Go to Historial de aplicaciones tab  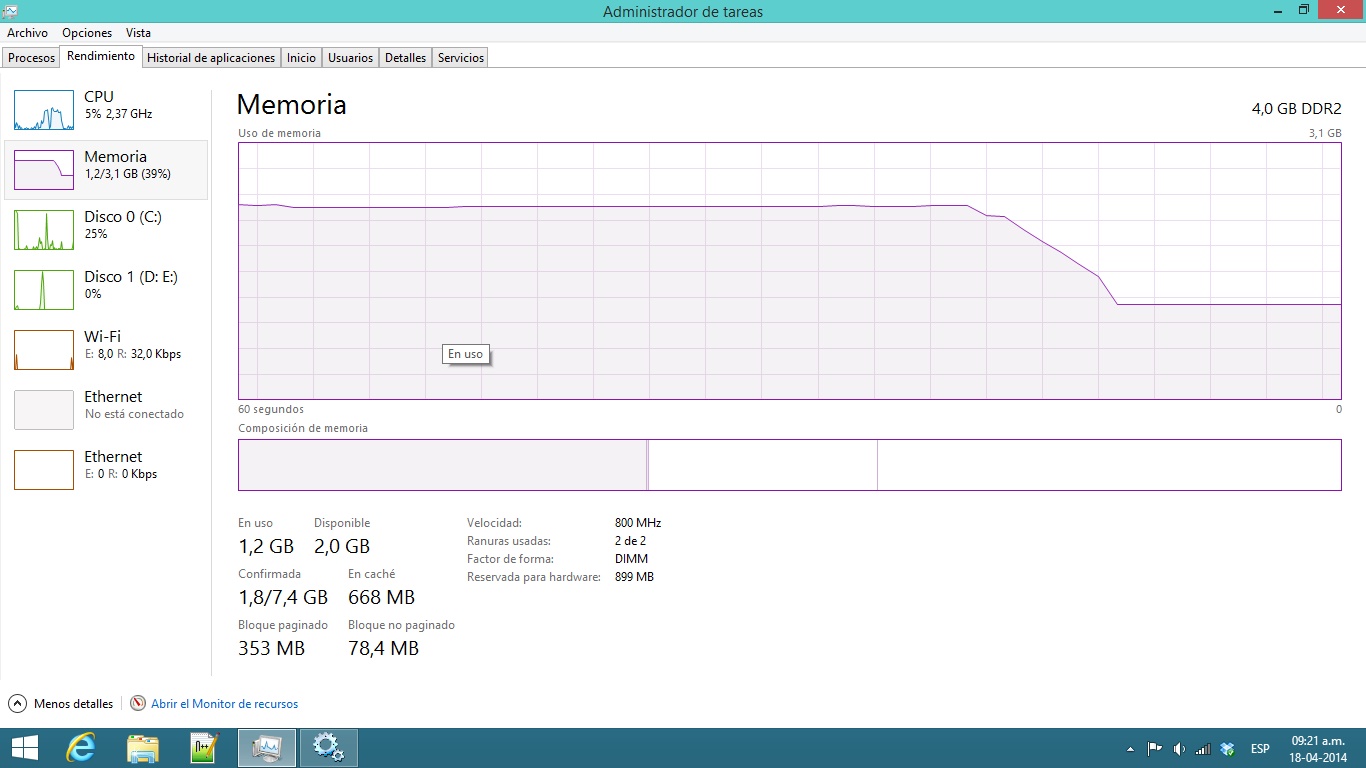(211, 58)
